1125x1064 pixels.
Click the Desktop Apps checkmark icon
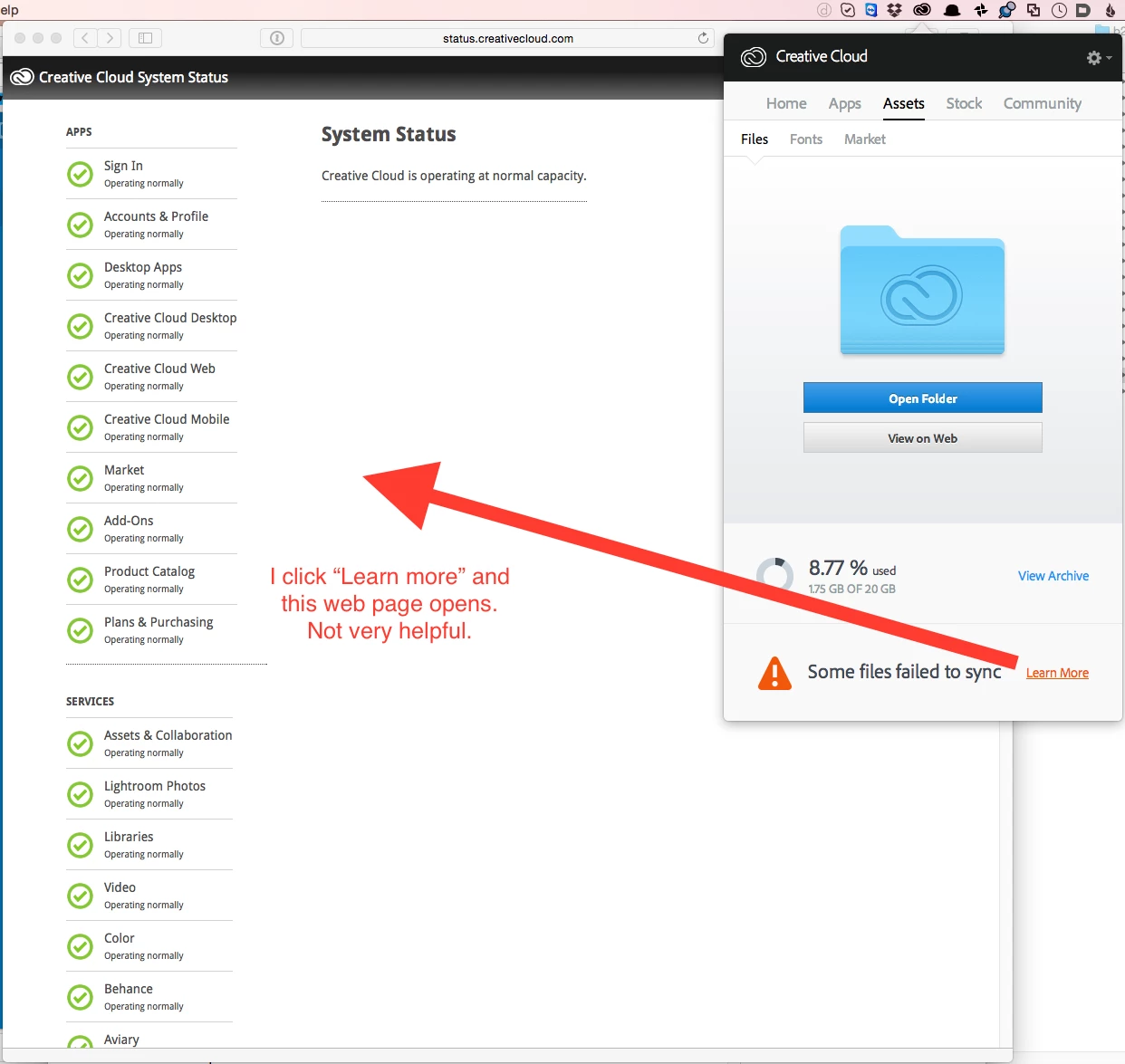point(81,275)
